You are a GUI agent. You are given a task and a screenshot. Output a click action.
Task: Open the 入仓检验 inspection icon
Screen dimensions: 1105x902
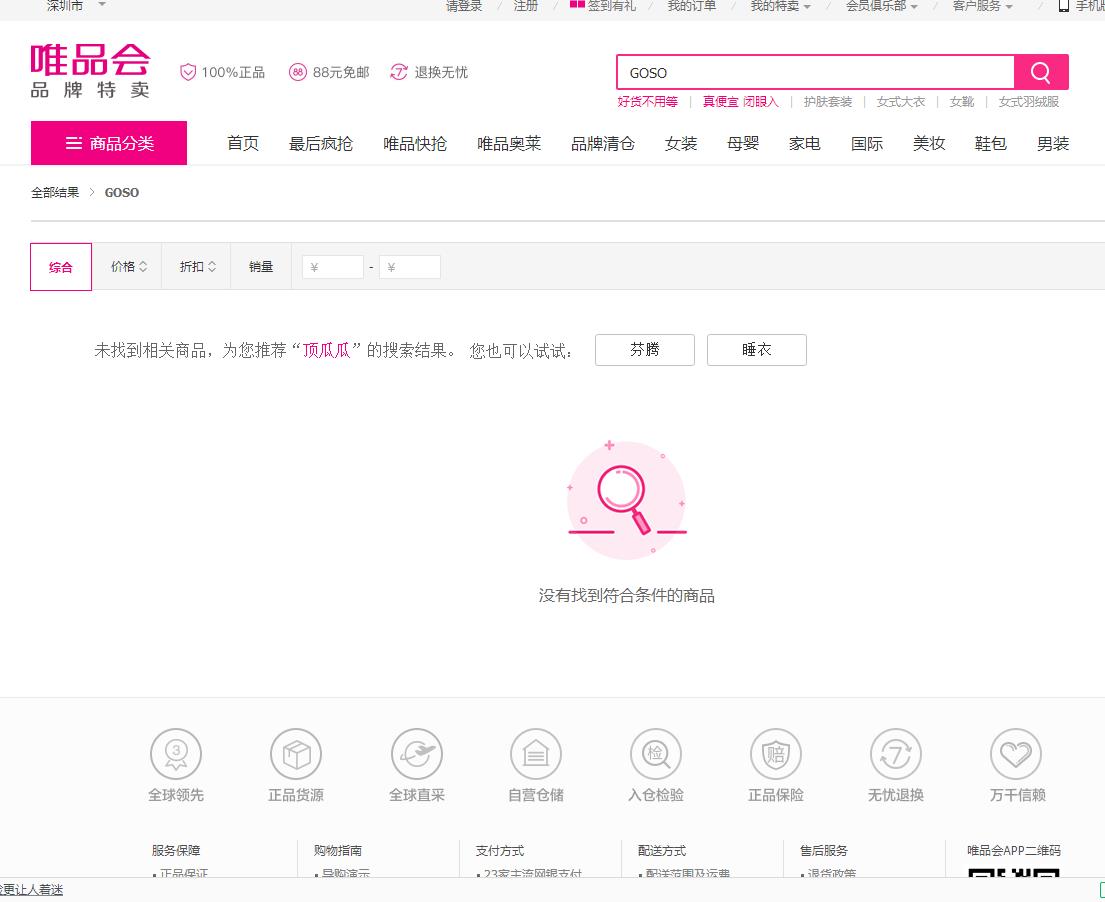(x=656, y=754)
